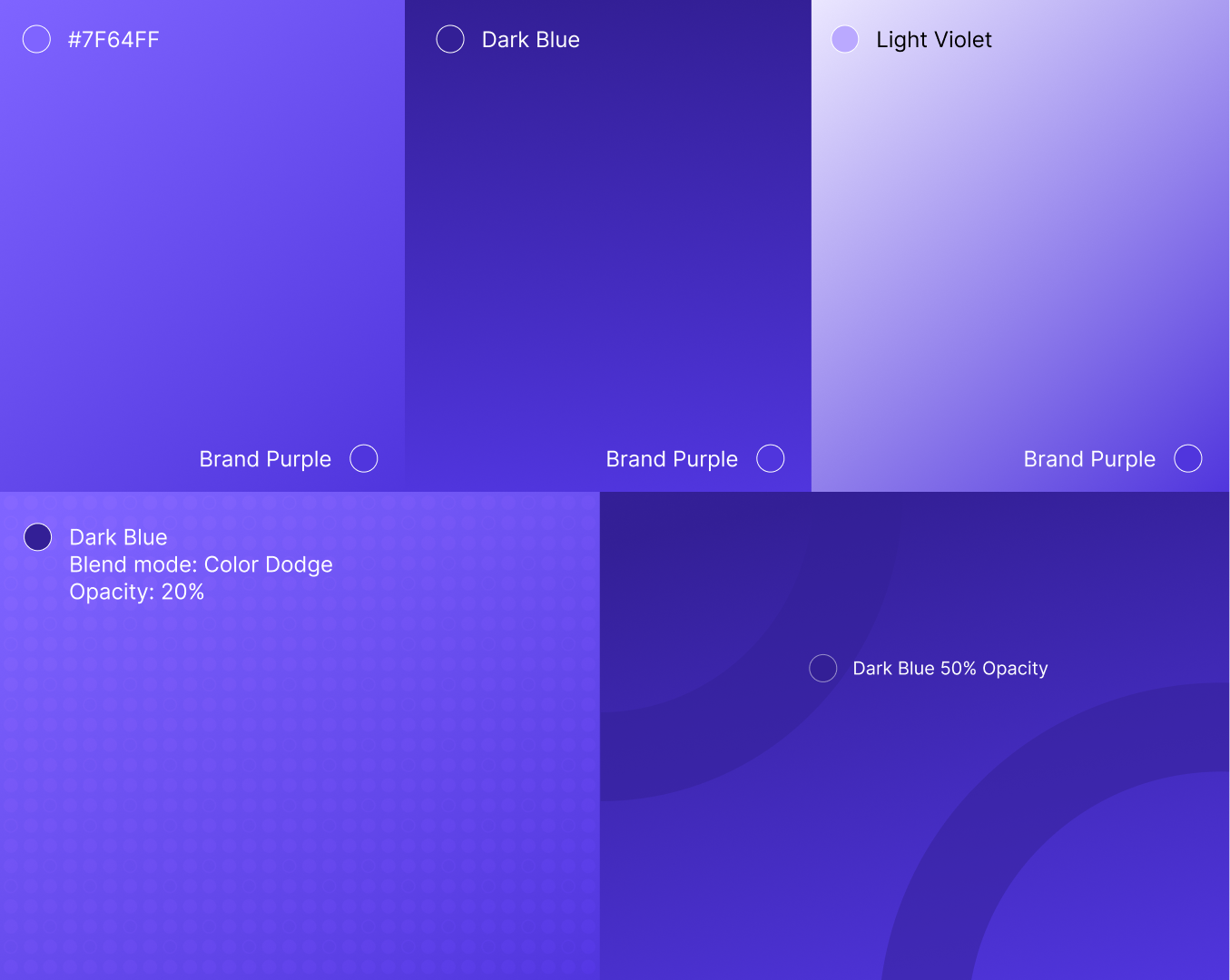This screenshot has width=1230, height=980.
Task: Select Brand Purple text in the #7F64FF panel
Action: click(x=265, y=459)
